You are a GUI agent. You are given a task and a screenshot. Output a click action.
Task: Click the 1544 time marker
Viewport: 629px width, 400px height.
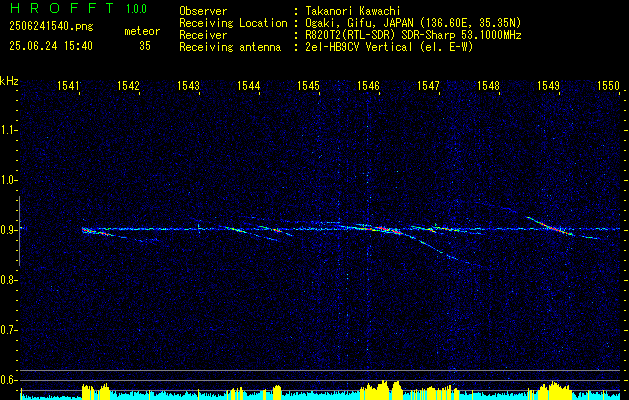pos(248,85)
